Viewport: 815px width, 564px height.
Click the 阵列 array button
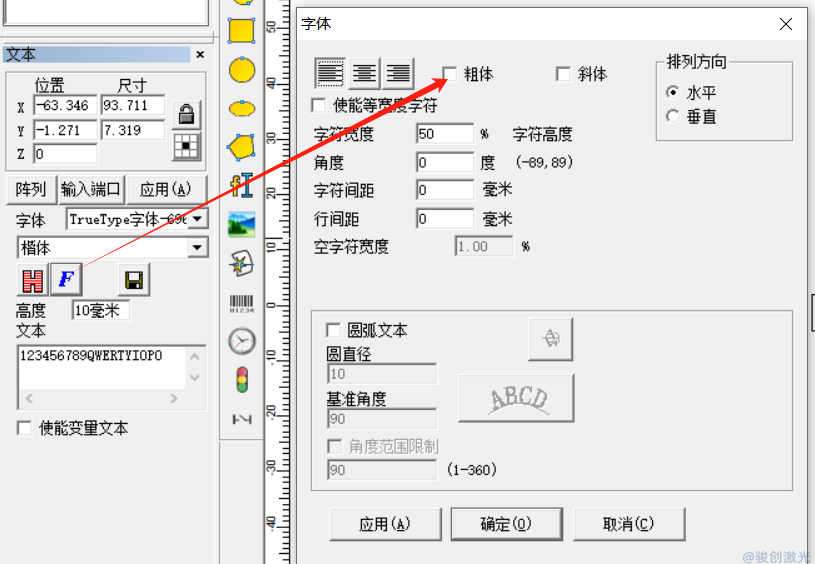click(31, 189)
